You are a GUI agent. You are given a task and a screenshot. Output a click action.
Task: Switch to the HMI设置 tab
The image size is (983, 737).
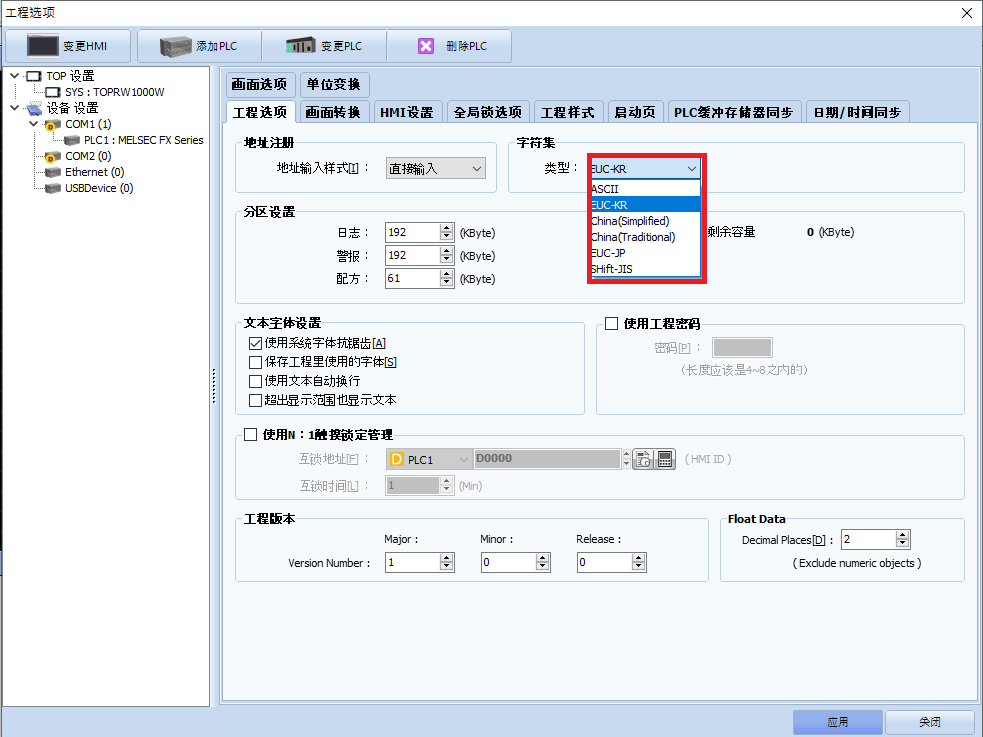point(406,112)
